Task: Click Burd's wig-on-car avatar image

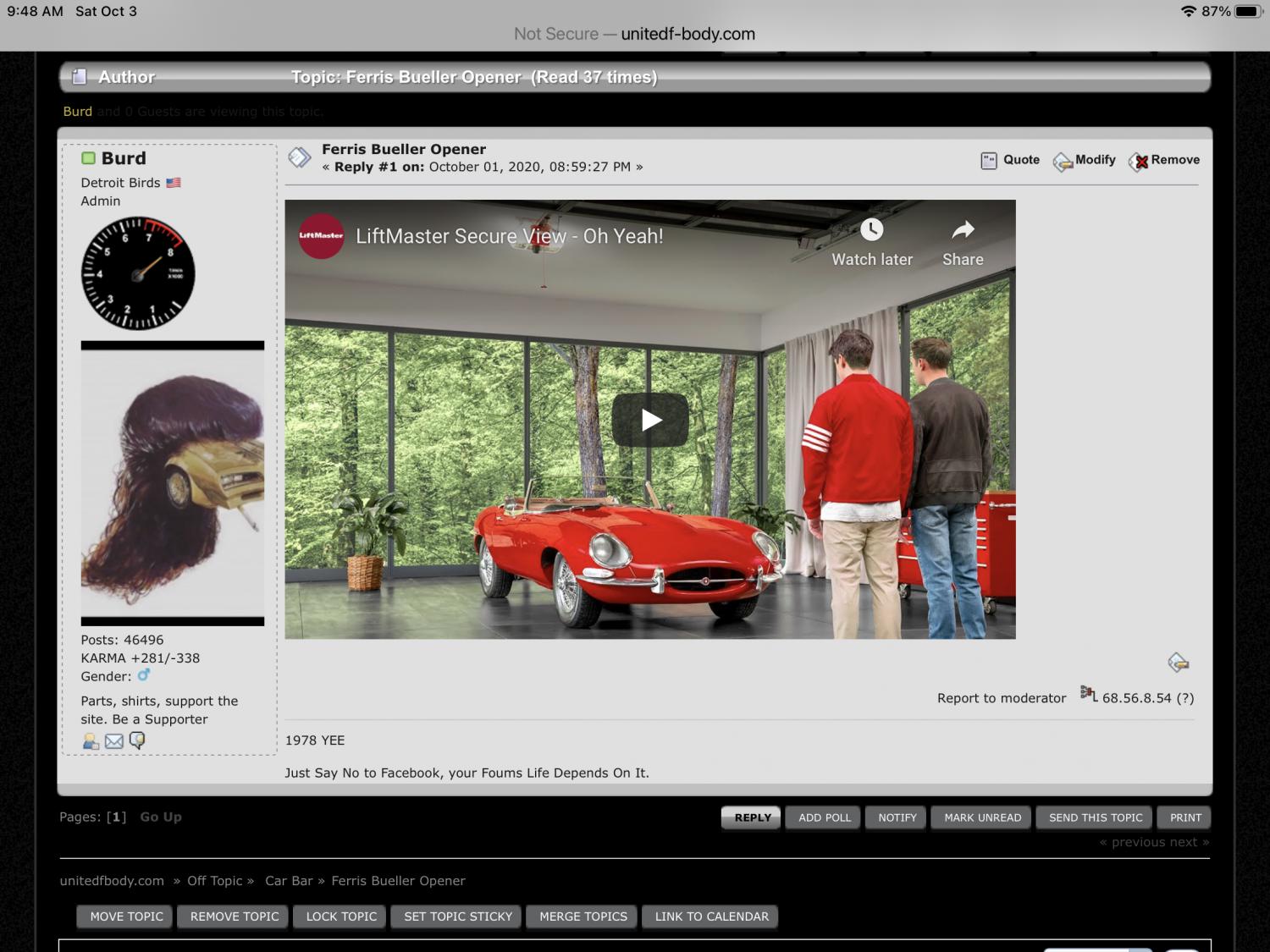Action: click(173, 483)
